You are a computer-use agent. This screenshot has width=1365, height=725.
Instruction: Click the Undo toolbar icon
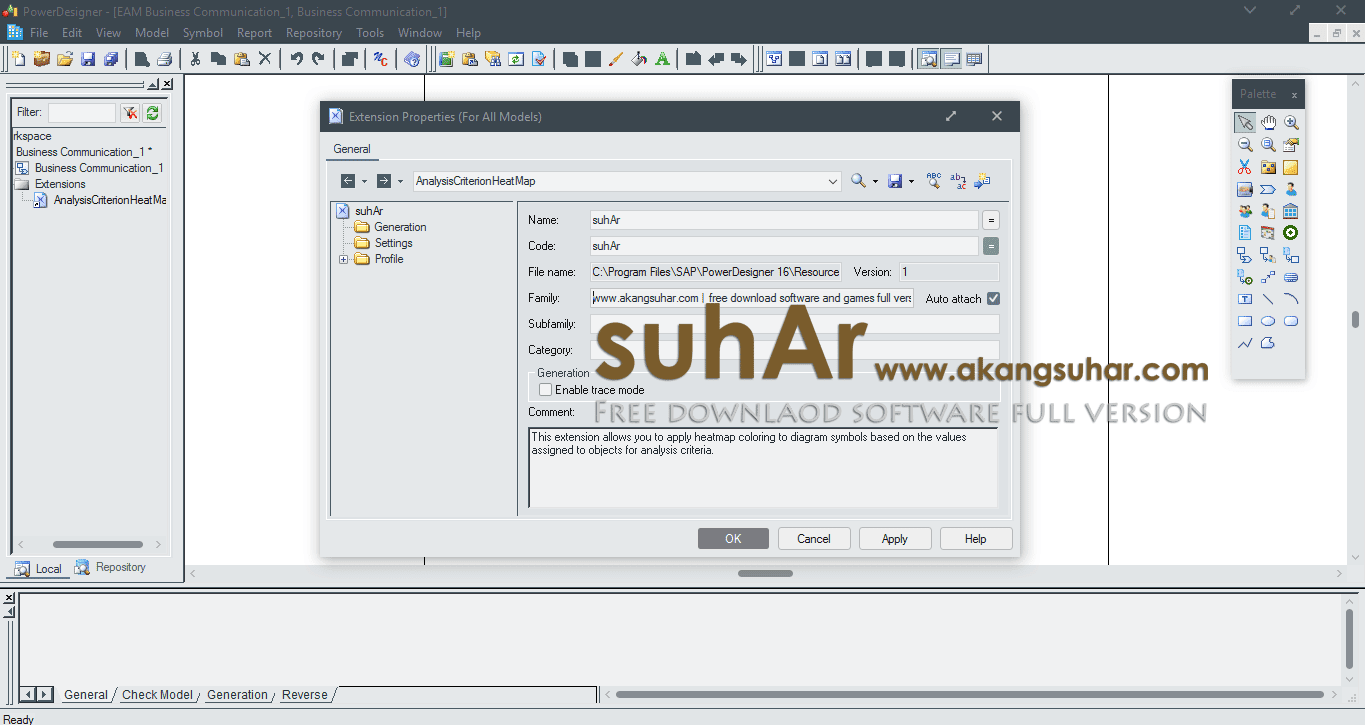(x=296, y=59)
